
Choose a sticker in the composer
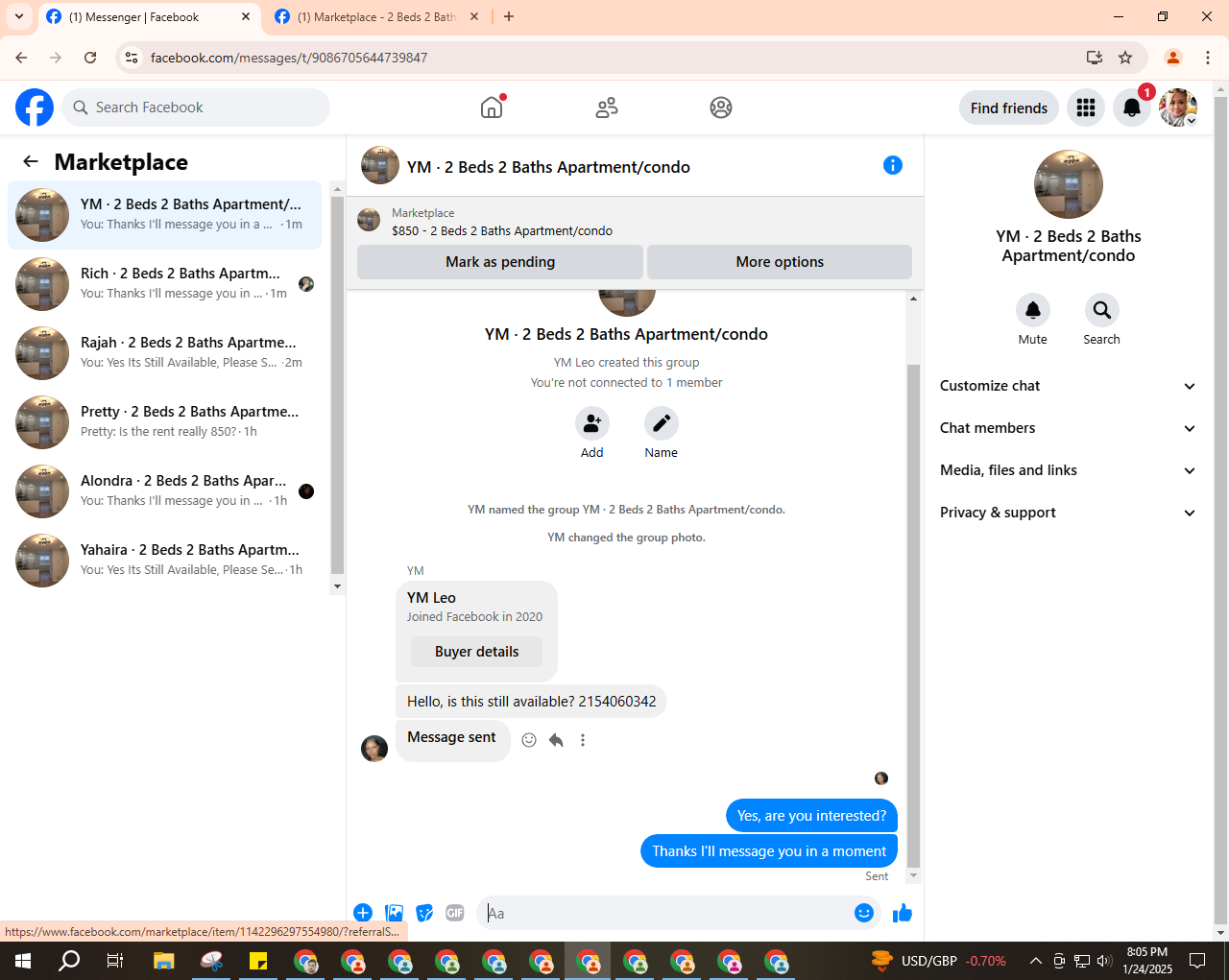coord(424,913)
